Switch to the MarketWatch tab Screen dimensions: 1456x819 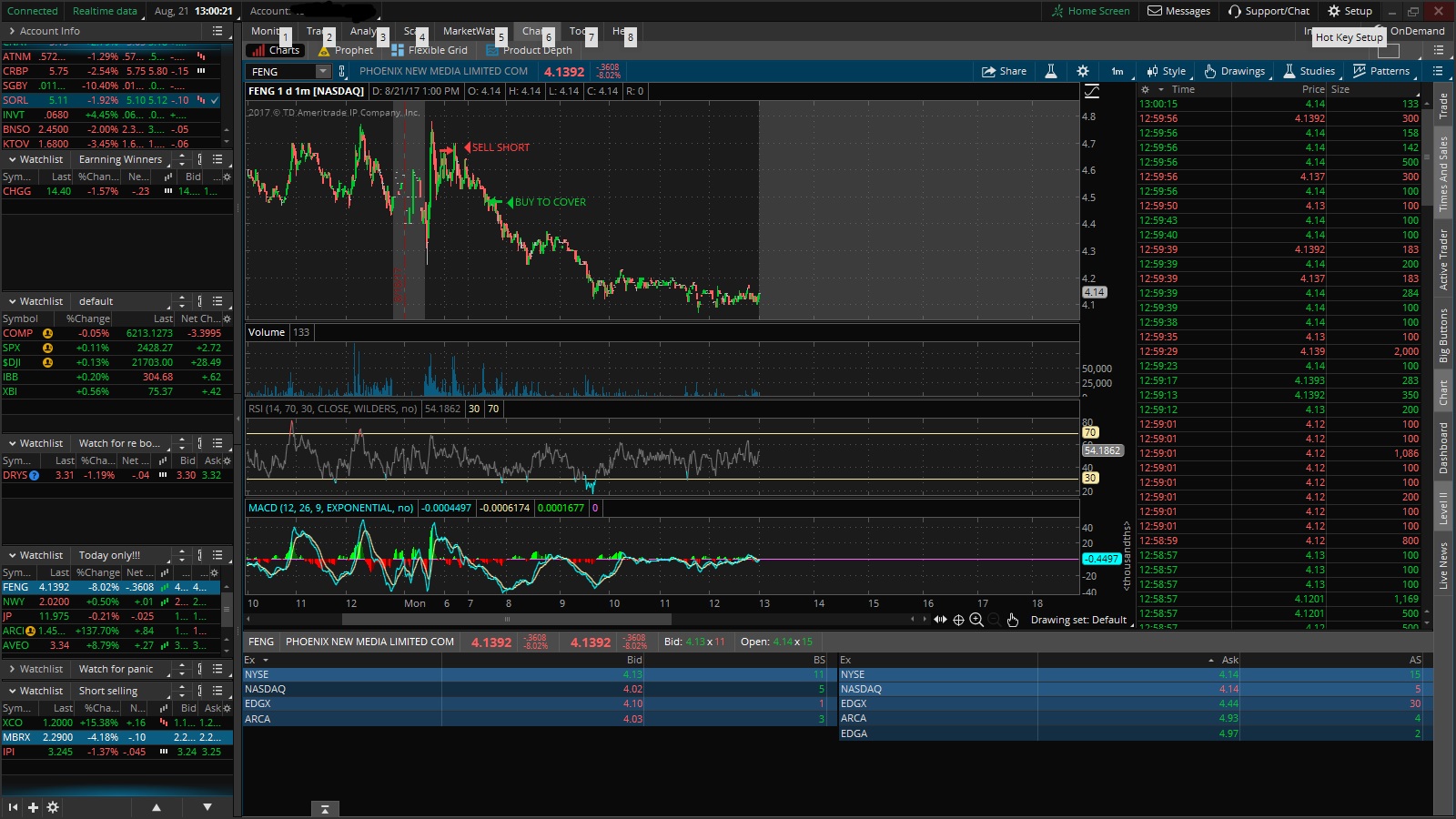point(469,31)
